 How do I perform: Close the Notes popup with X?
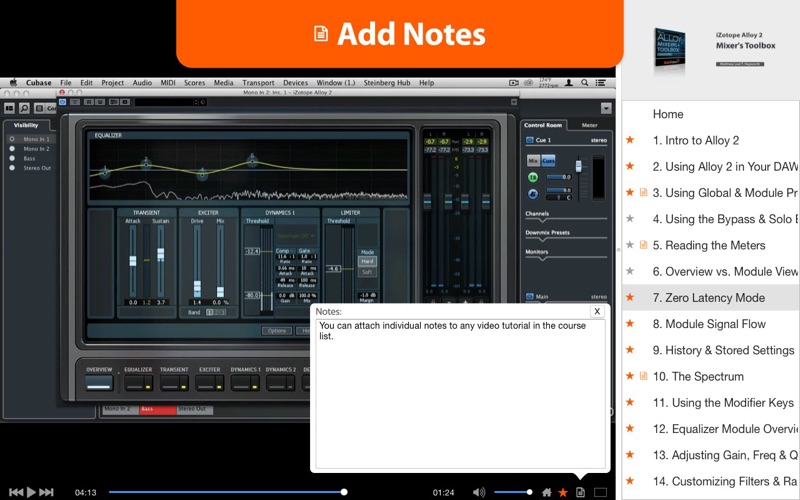[597, 311]
